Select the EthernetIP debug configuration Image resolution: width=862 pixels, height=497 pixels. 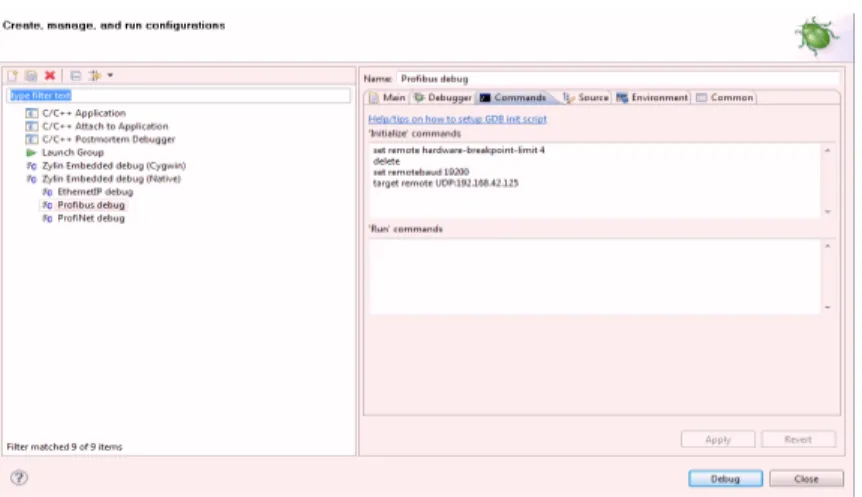click(95, 192)
